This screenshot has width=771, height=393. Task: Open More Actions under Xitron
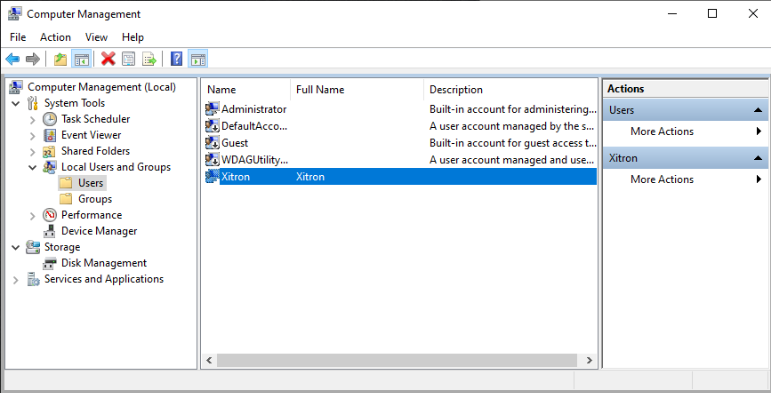(662, 179)
